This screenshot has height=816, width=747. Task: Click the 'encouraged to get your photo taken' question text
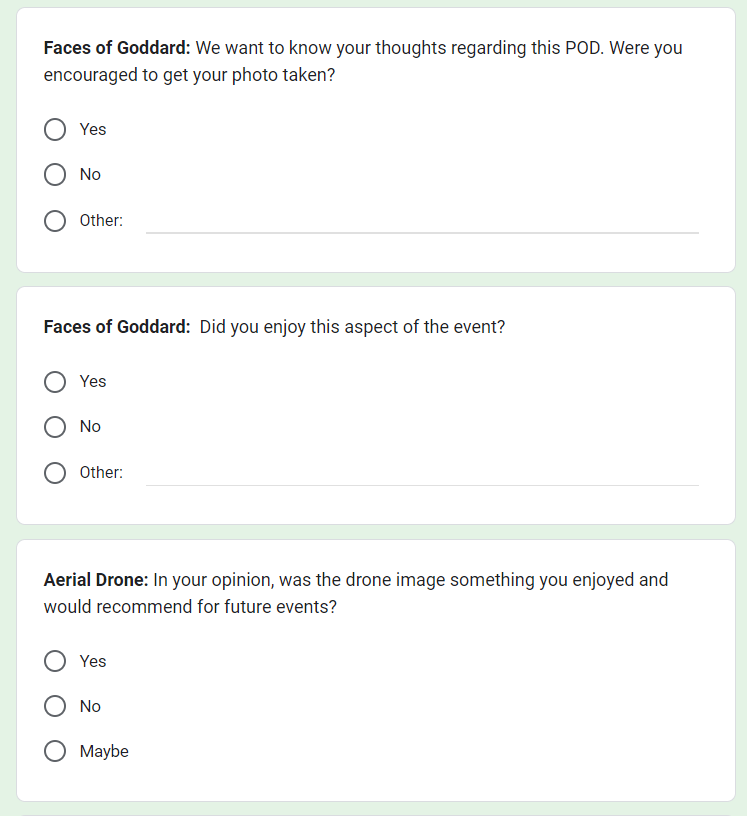189,75
